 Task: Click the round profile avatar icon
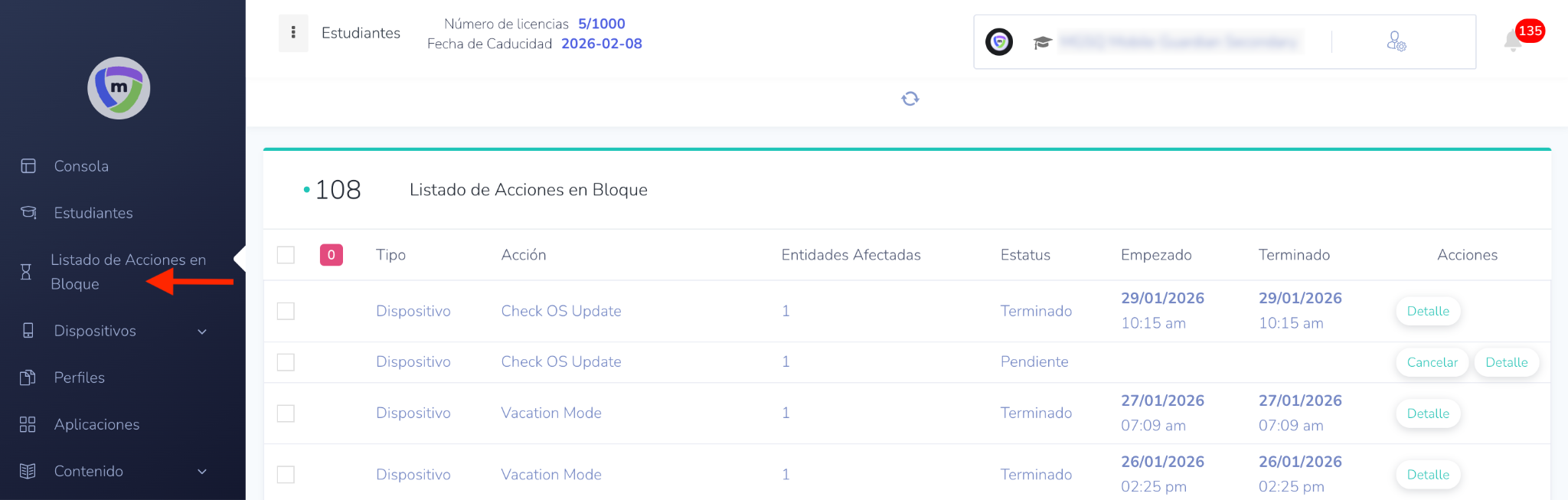point(999,42)
